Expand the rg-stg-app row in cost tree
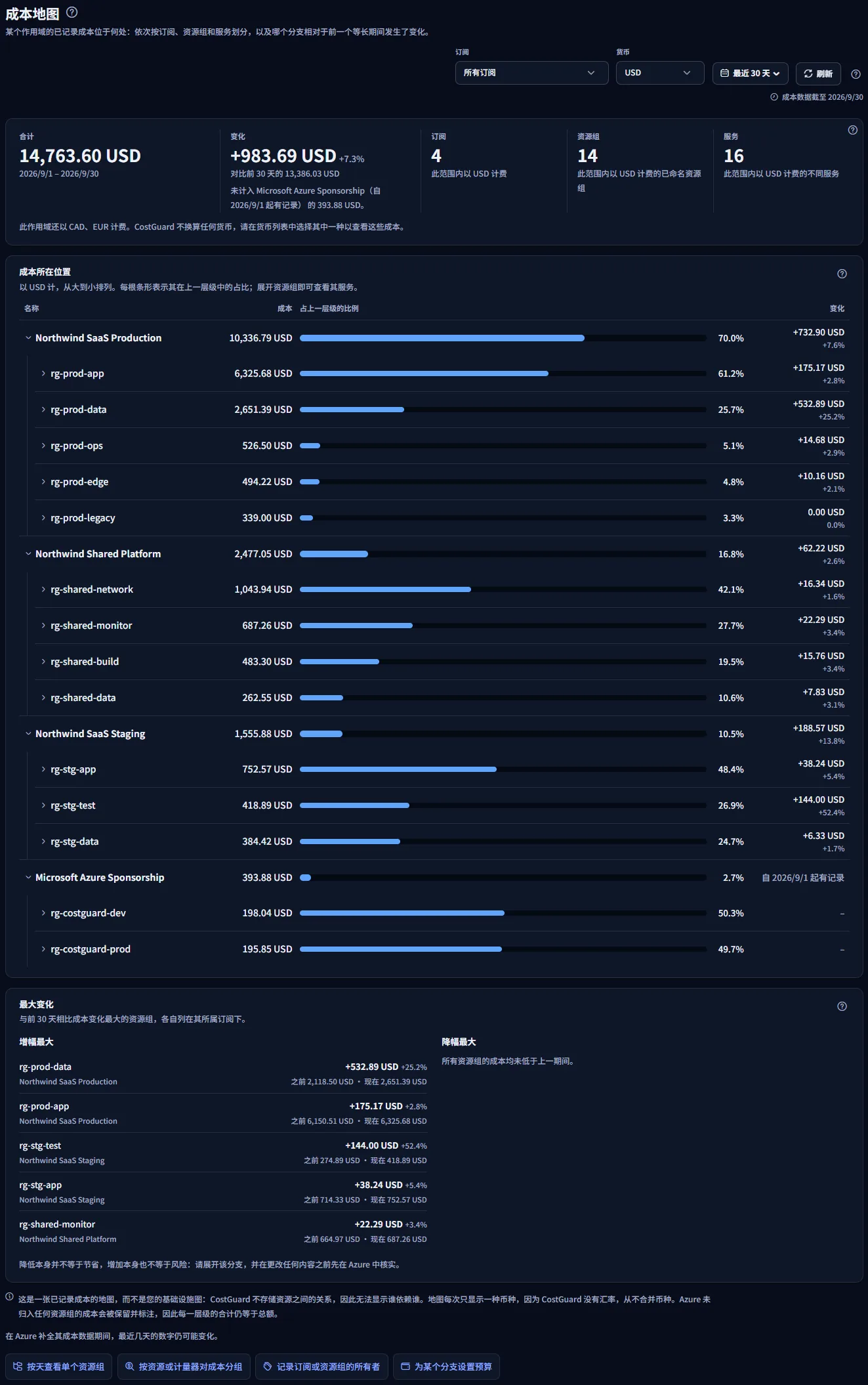The height and width of the screenshot is (1385, 868). (x=43, y=769)
